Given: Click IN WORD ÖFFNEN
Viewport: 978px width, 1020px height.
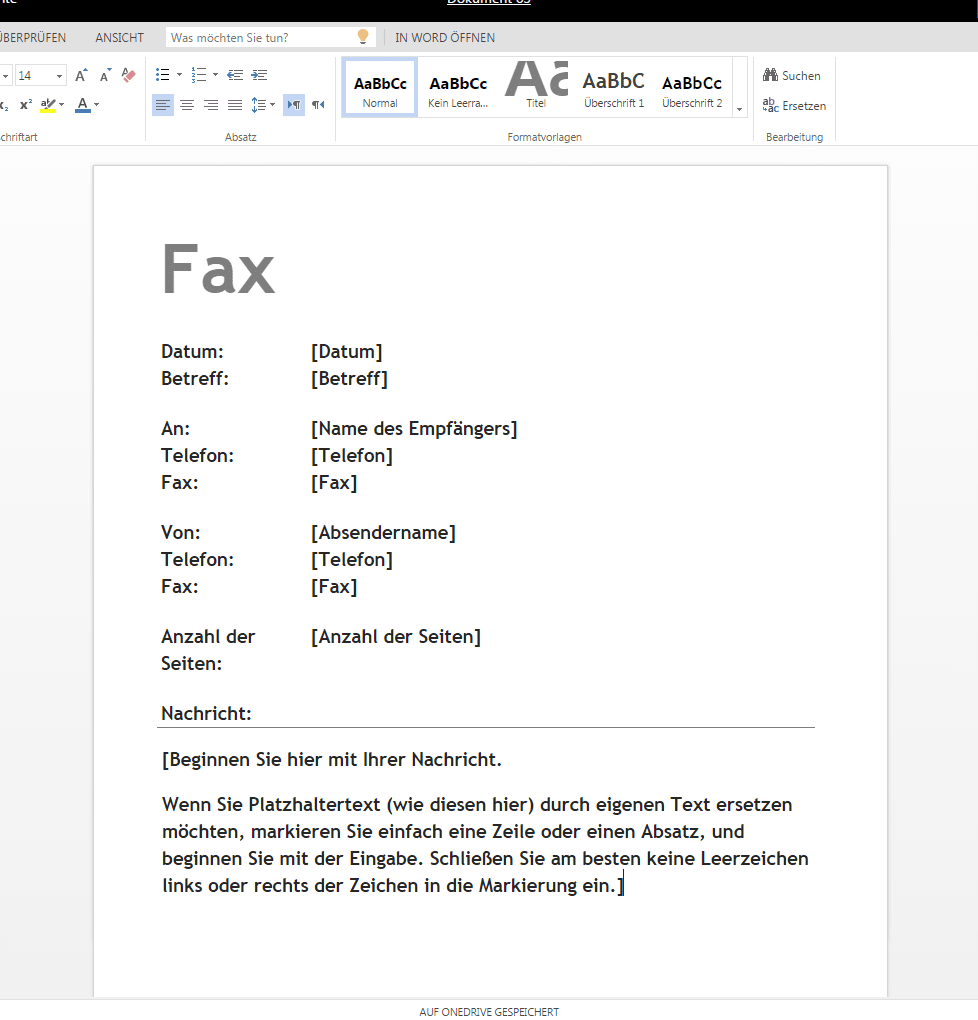Looking at the screenshot, I should coord(445,38).
